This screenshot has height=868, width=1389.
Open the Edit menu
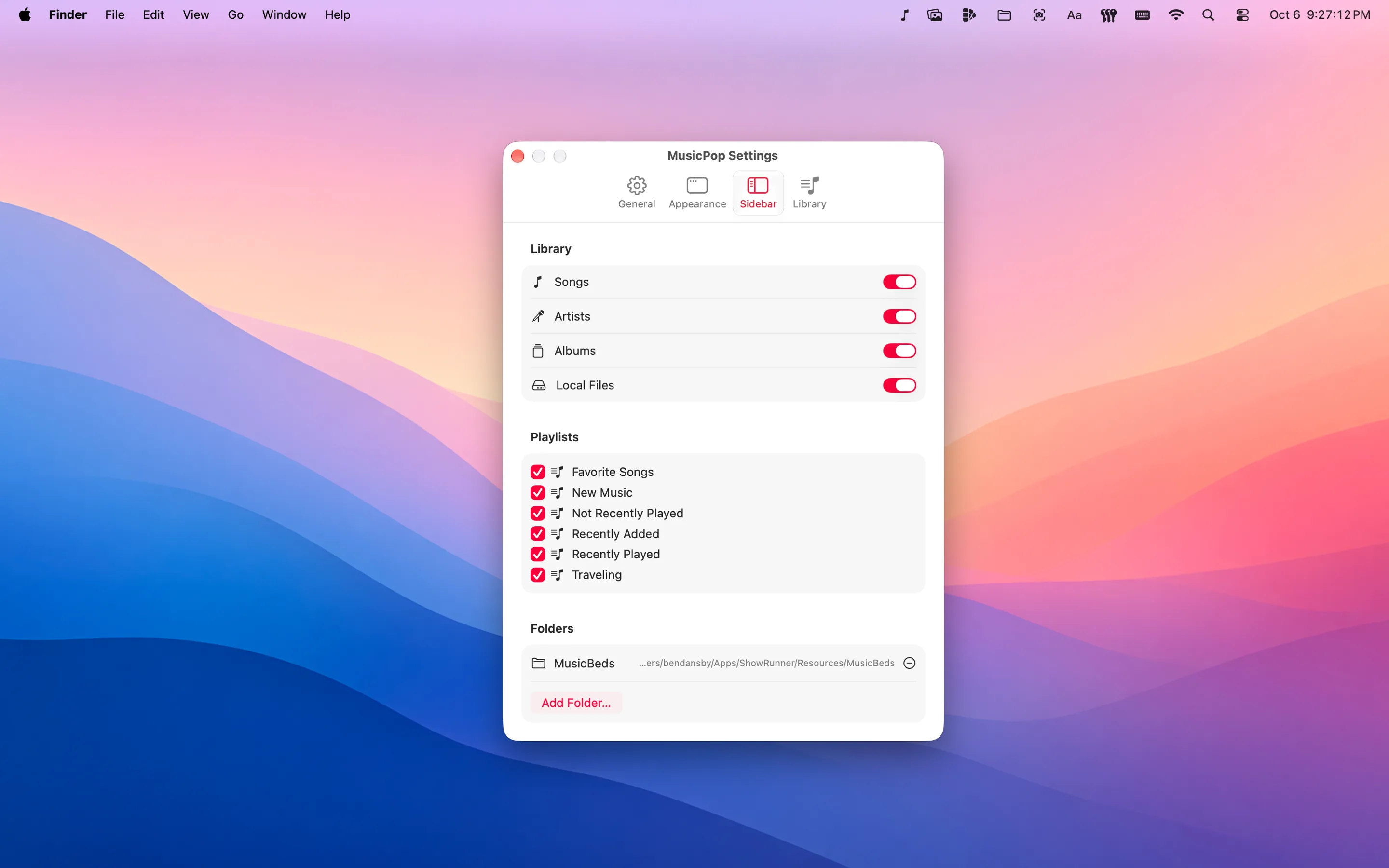click(153, 15)
